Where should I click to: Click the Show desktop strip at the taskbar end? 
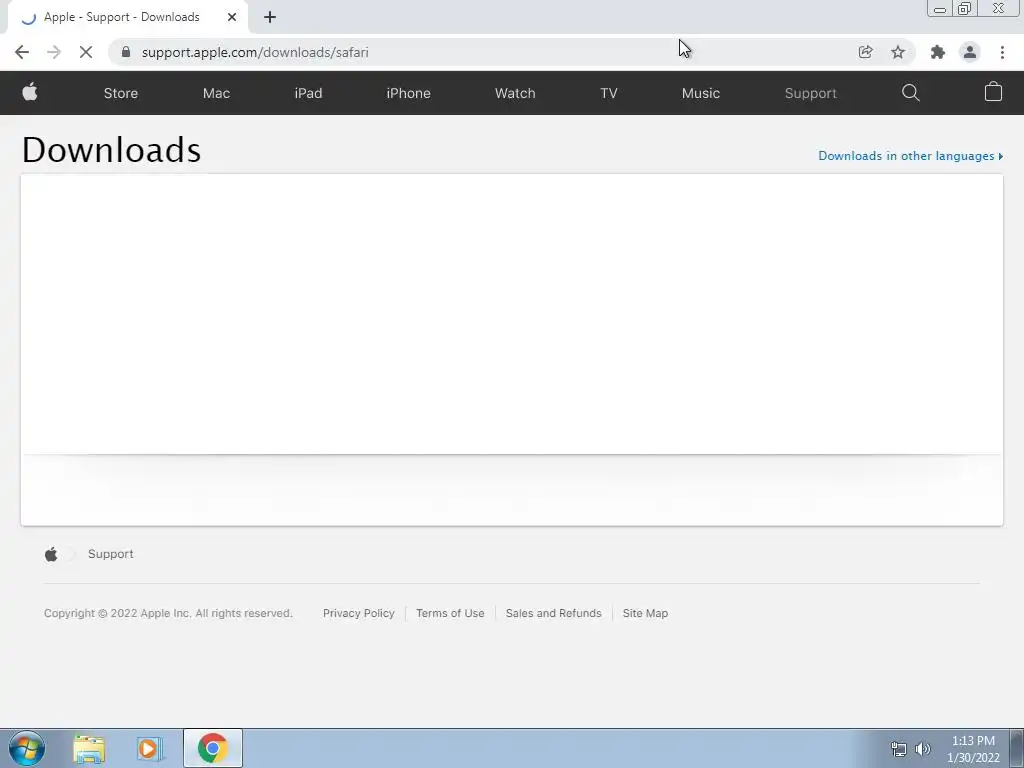[x=1017, y=748]
